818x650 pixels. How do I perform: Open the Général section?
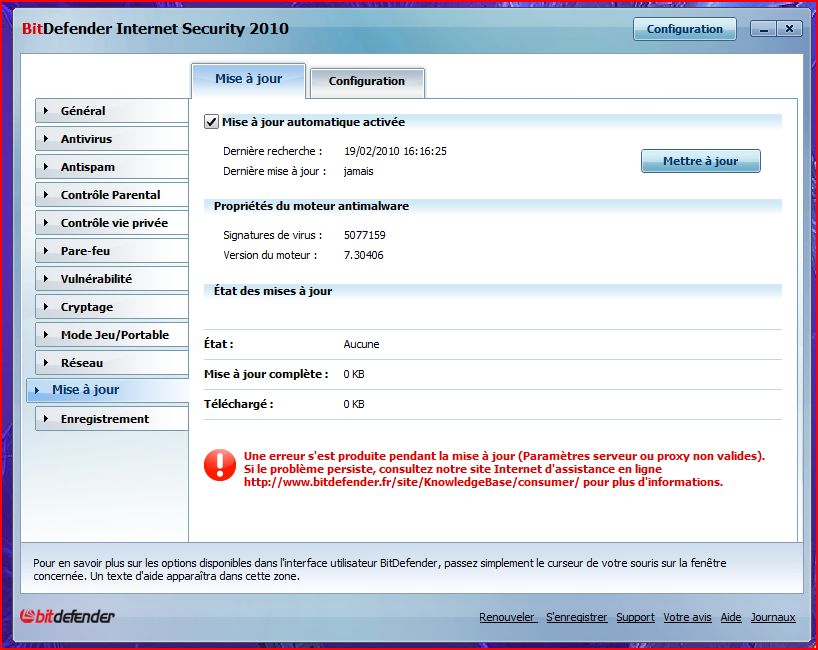point(112,111)
